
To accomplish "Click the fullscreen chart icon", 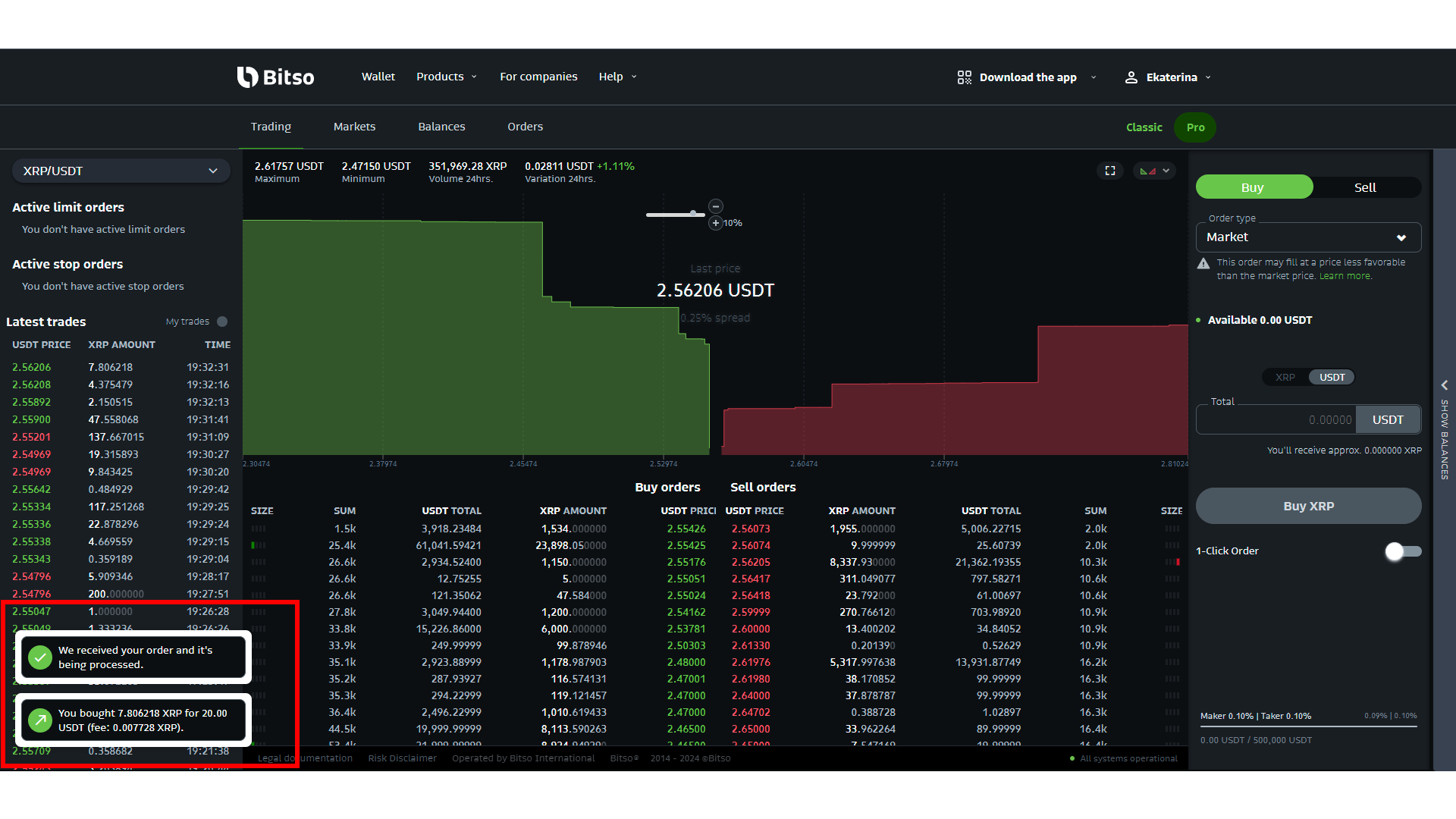I will [1109, 170].
